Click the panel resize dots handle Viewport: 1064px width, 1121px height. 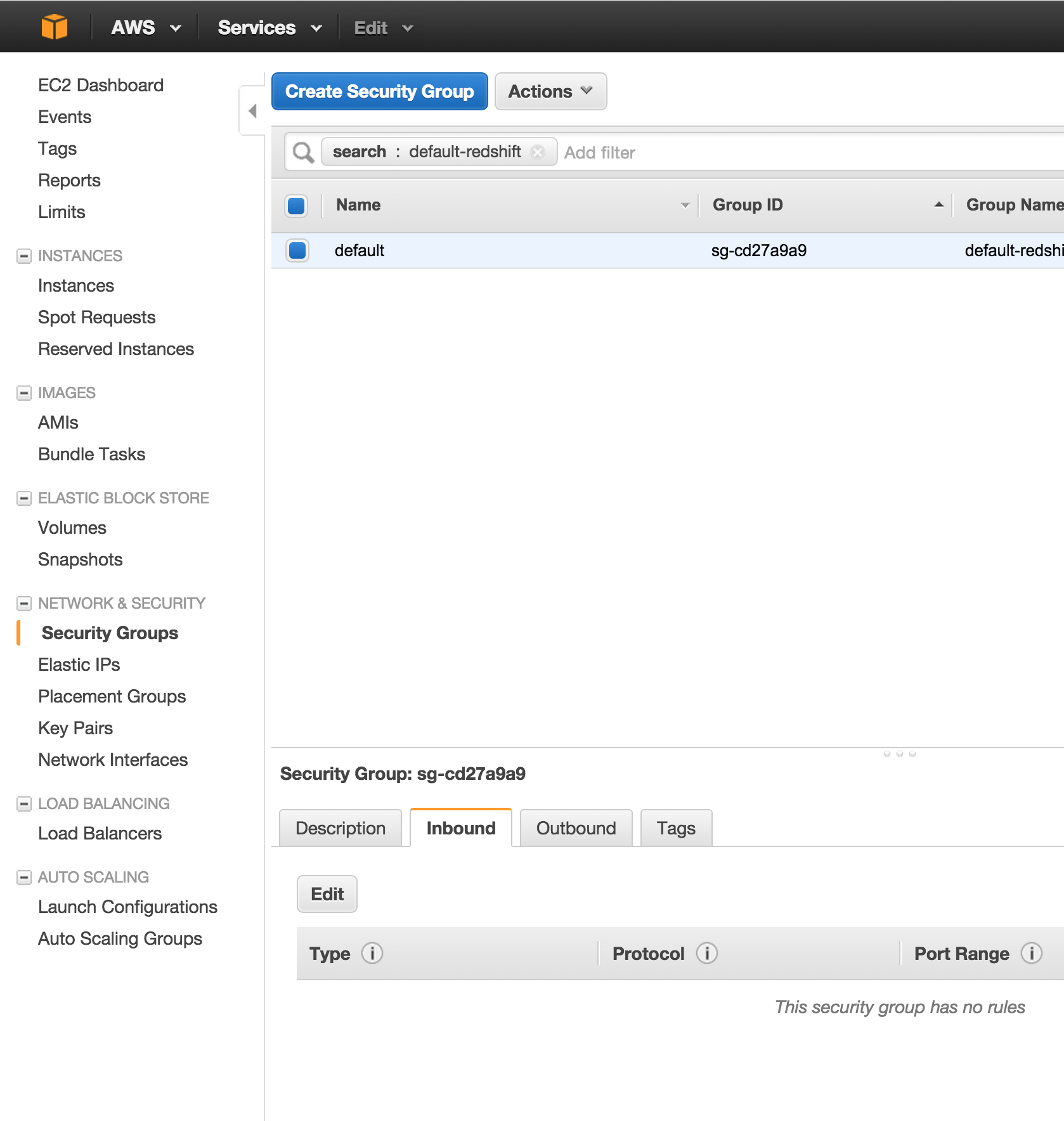pyautogui.click(x=899, y=754)
